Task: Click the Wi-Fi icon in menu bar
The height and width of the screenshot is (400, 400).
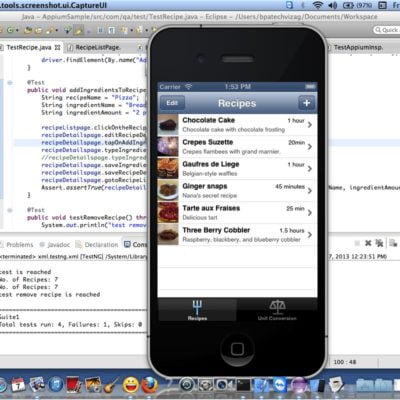Action: 318,5
